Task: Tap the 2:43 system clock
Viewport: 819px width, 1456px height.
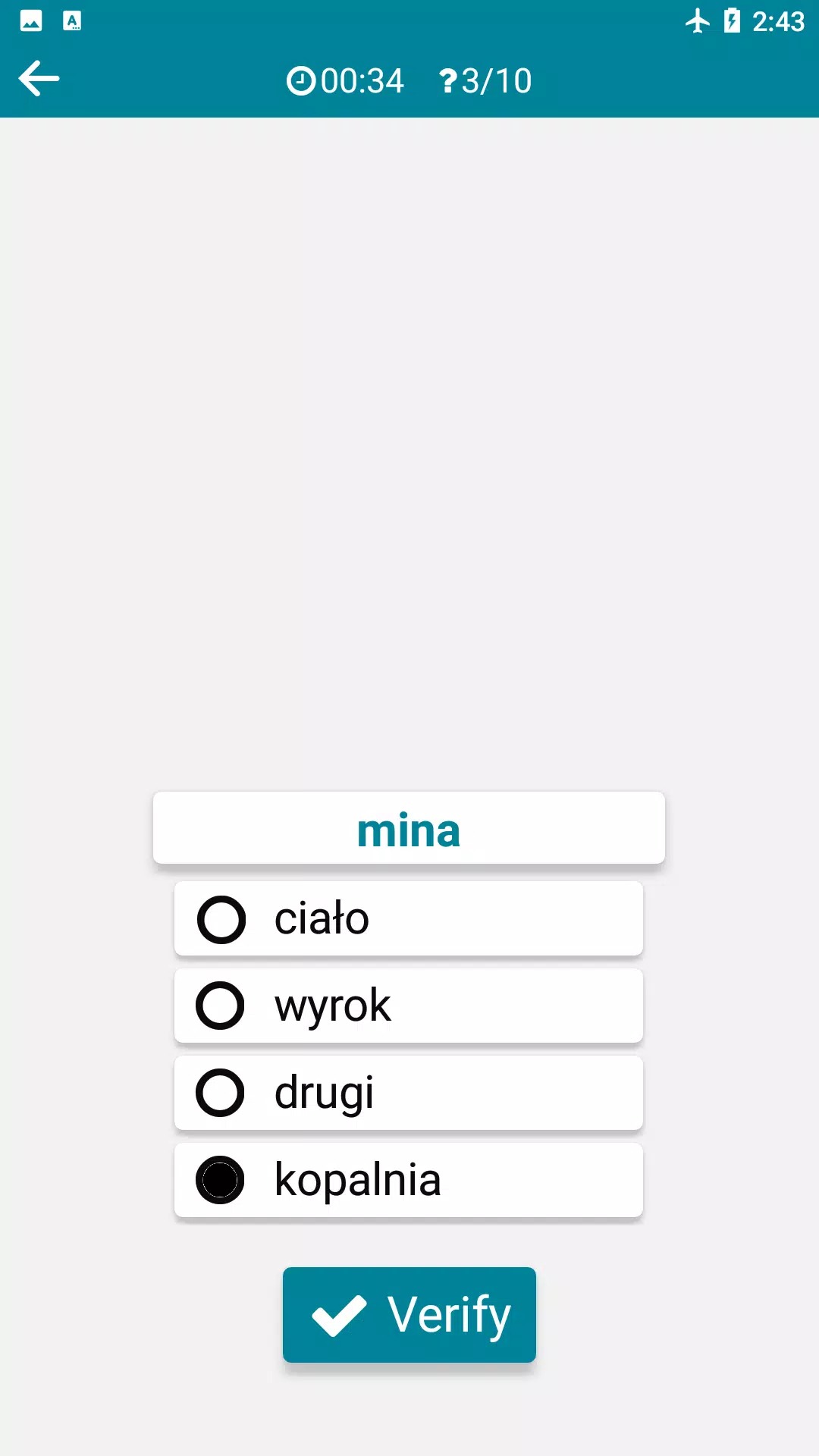Action: point(778,21)
